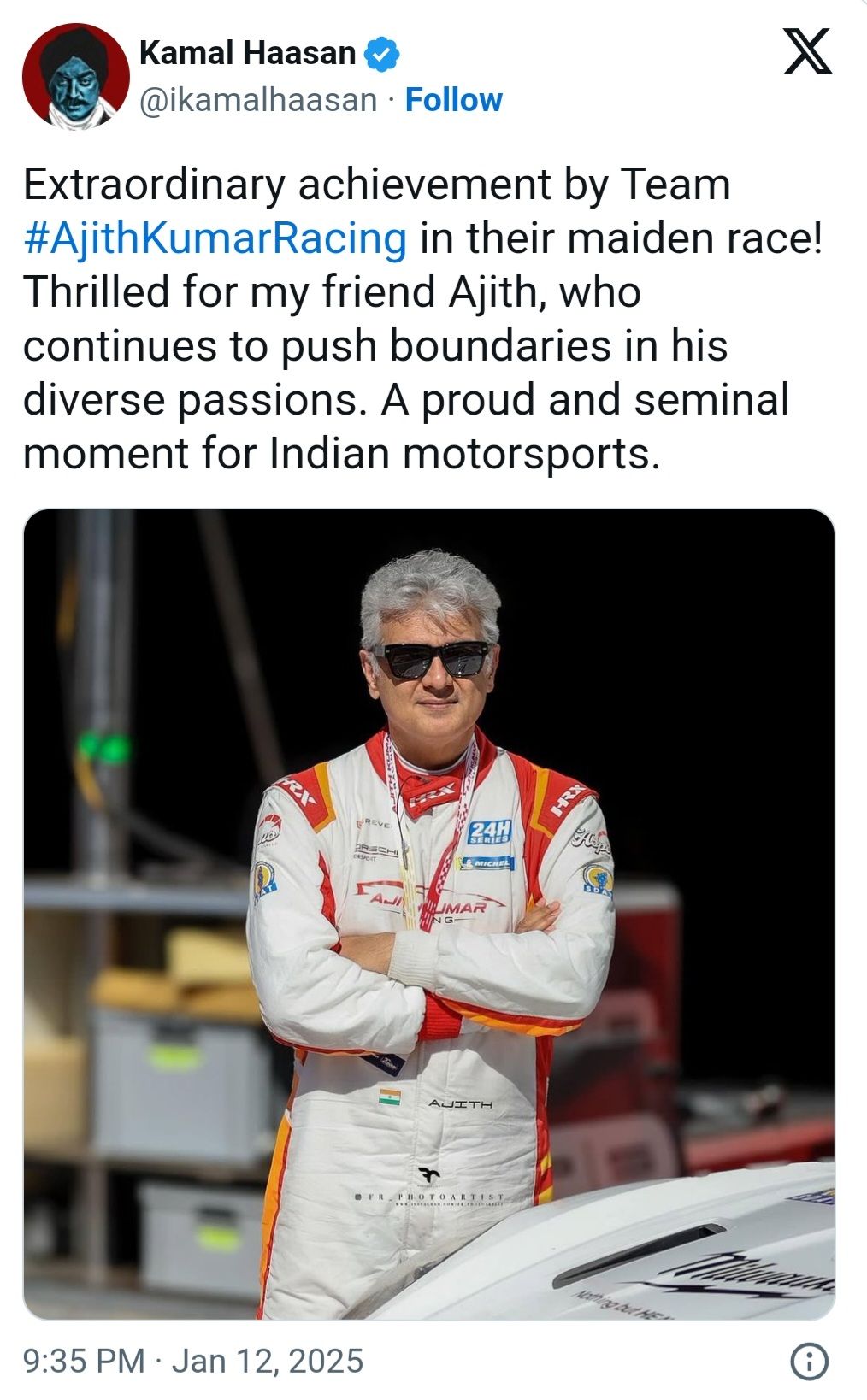Click the AJITH name text on suit
Image resolution: width=867 pixels, height=1400 pixels.
(x=460, y=1104)
